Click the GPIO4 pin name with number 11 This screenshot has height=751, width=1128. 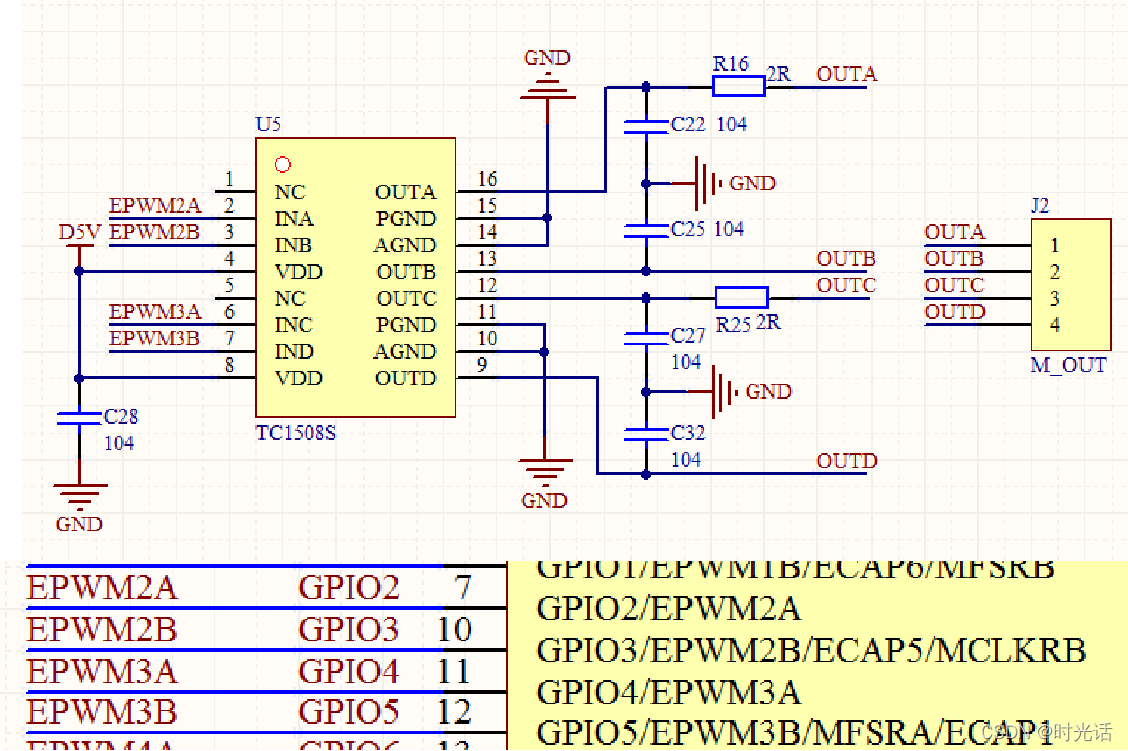pos(349,671)
